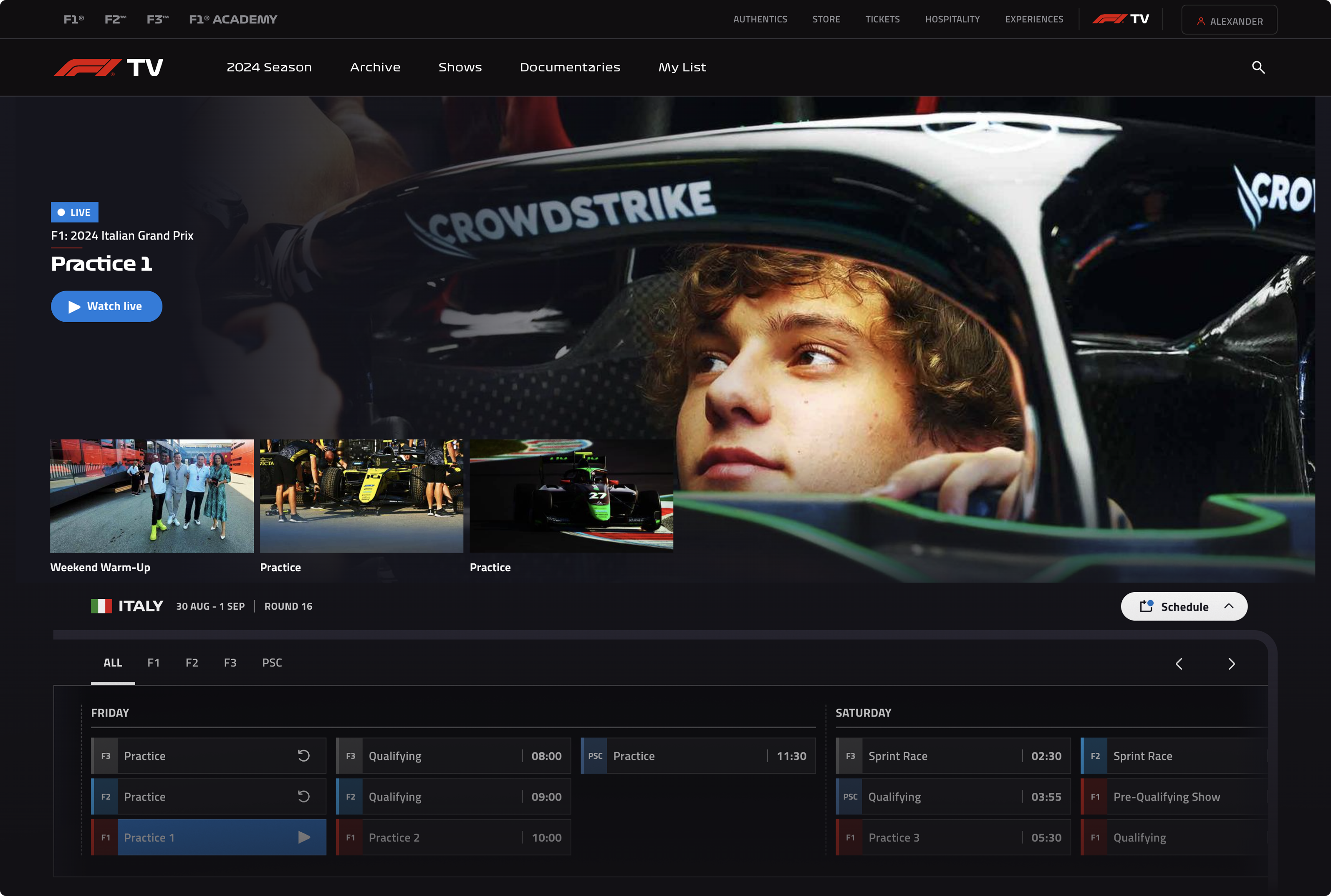Open the 2024 Season menu
The height and width of the screenshot is (896, 1331).
pos(269,68)
